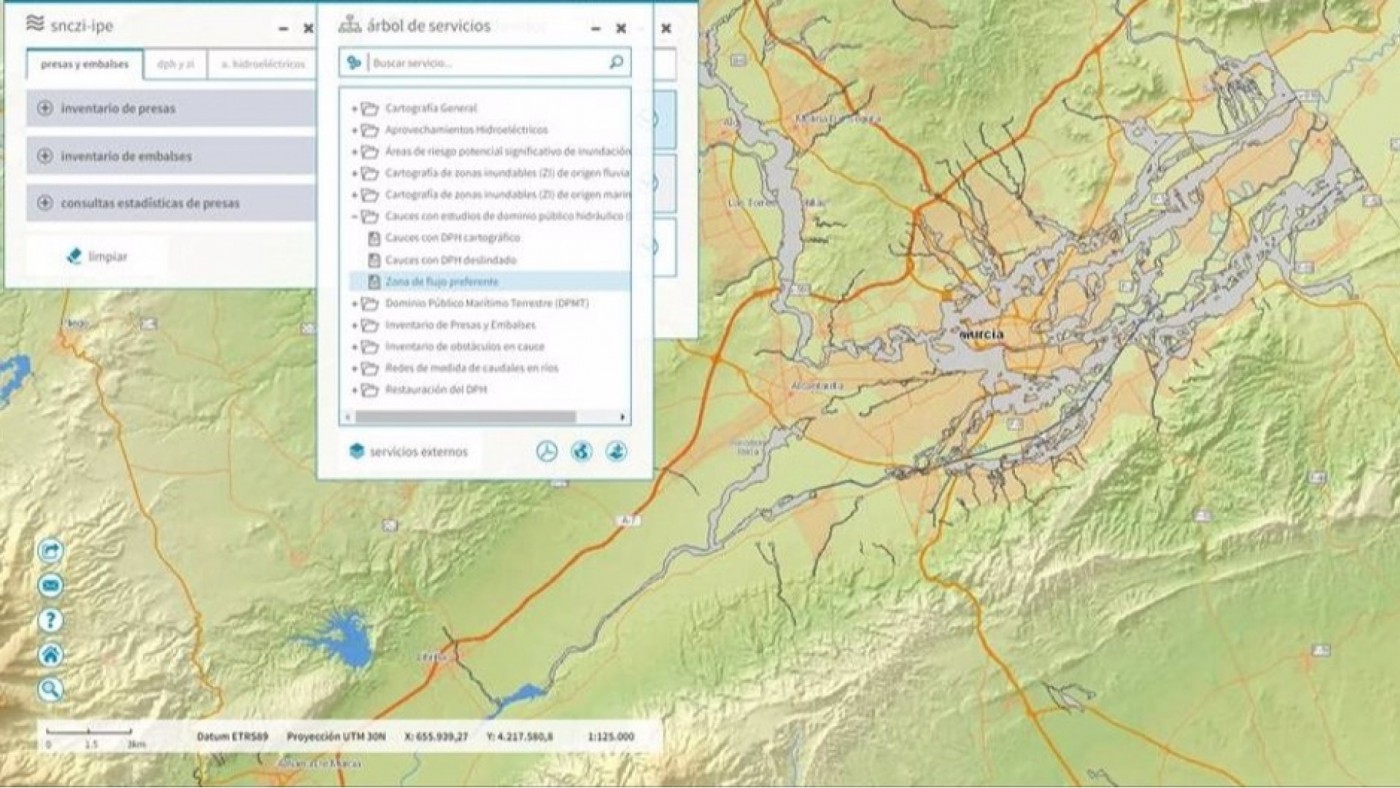Viewport: 1400px width, 788px height.
Task: Click the A-7 road shield on map
Action: point(629,519)
